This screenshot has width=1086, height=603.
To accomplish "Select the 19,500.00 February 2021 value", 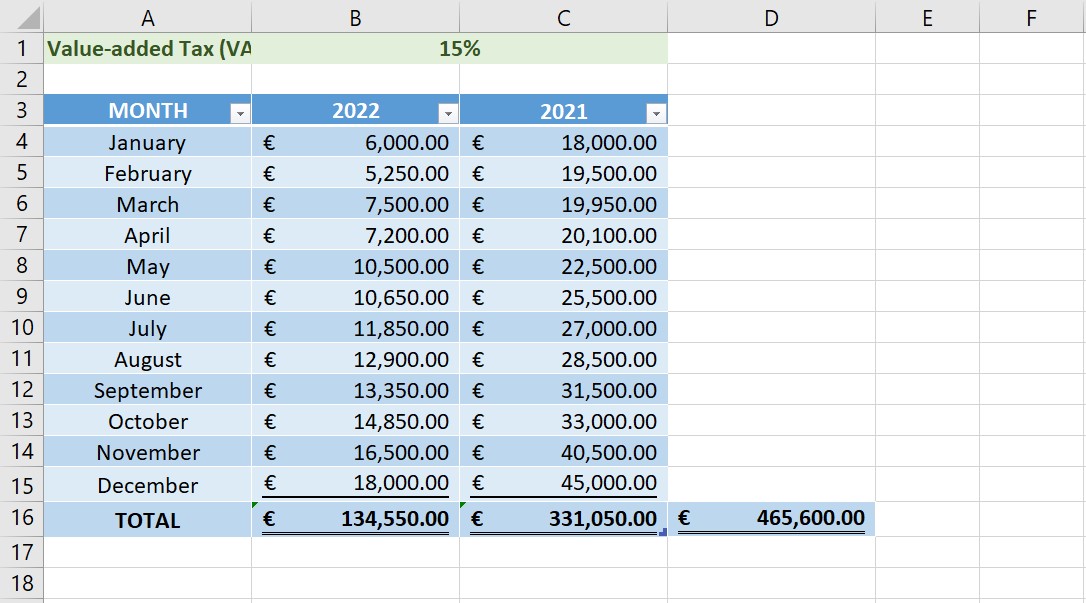I will click(x=564, y=172).
